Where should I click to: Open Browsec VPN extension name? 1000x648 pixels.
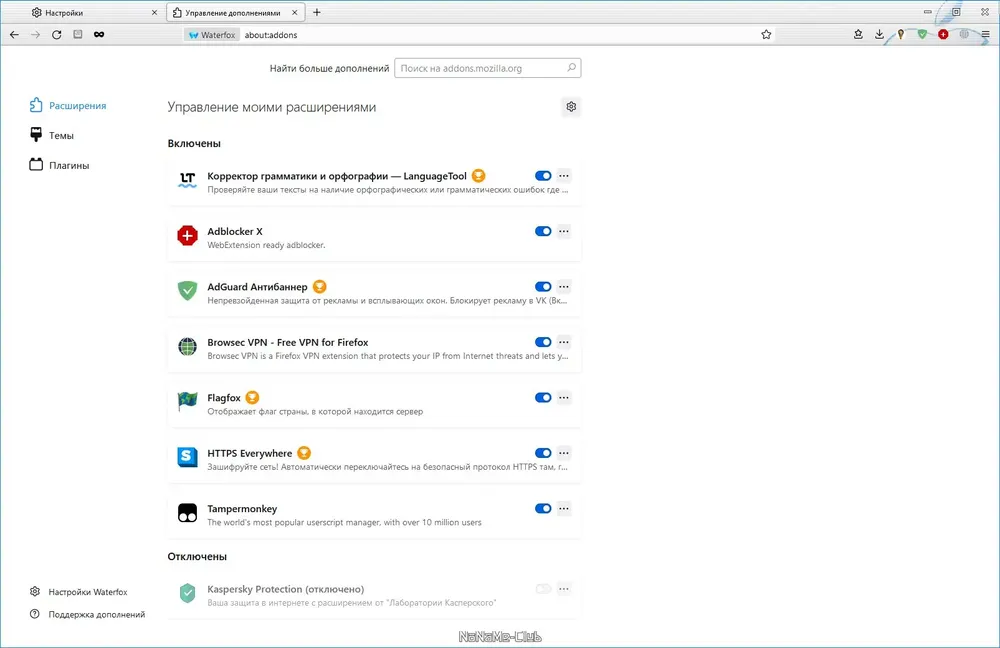click(x=288, y=342)
